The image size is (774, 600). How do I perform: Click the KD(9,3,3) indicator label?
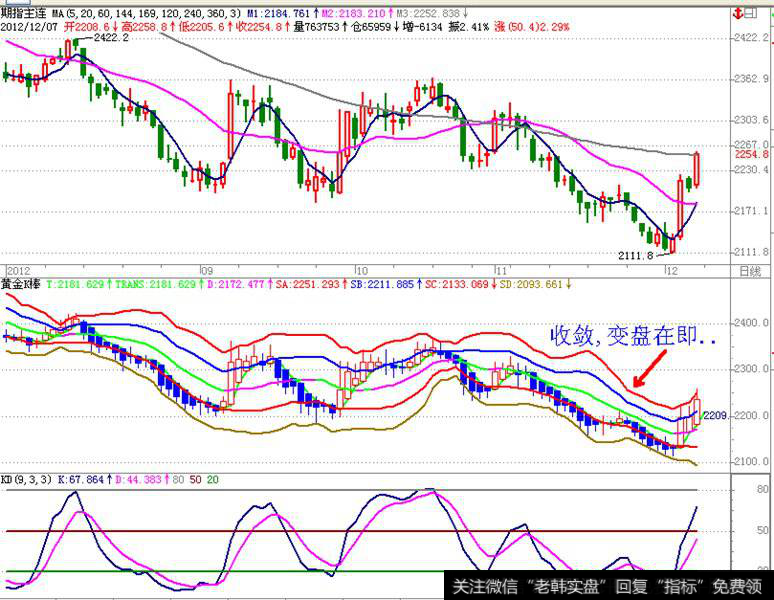pos(26,480)
